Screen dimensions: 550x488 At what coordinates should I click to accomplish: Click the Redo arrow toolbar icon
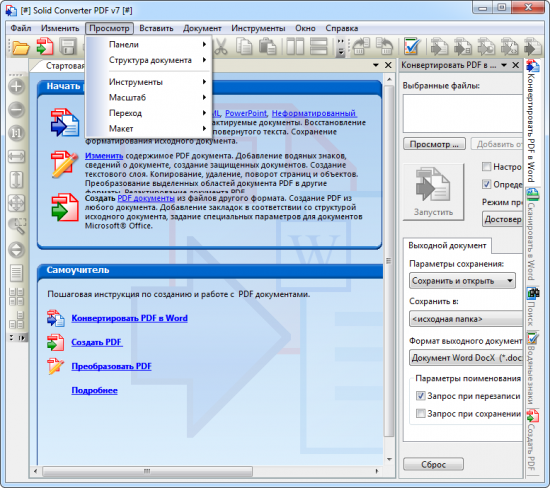384,47
